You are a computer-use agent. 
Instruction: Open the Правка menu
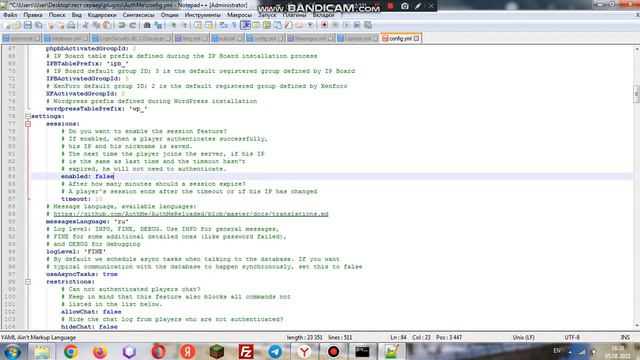pyautogui.click(x=33, y=15)
